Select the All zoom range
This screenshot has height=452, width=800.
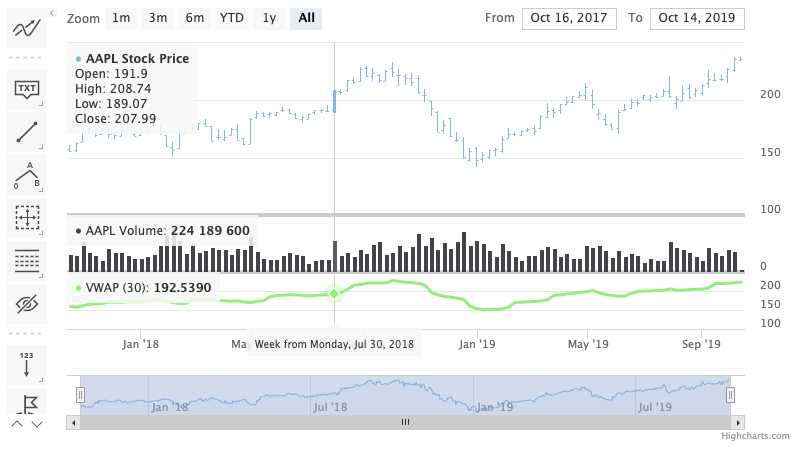pos(306,18)
